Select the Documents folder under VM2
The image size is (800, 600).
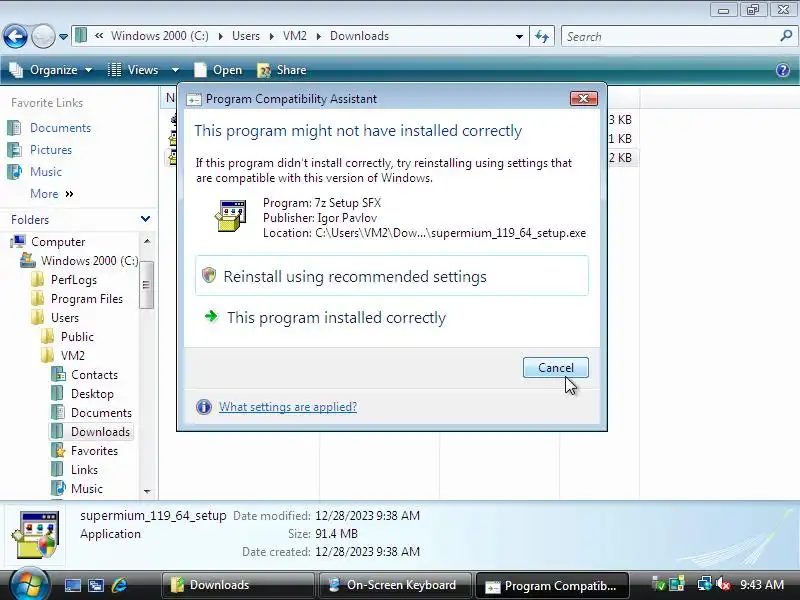pos(101,413)
